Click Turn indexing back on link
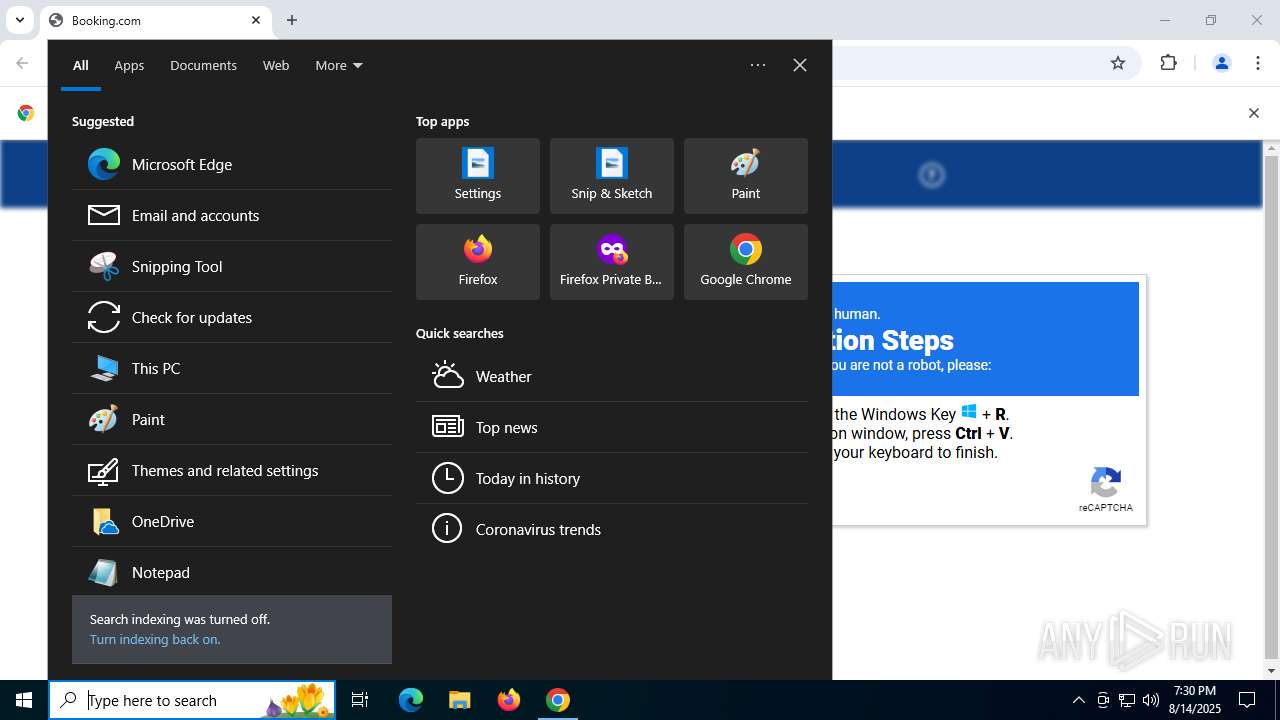The height and width of the screenshot is (720, 1280). (155, 639)
